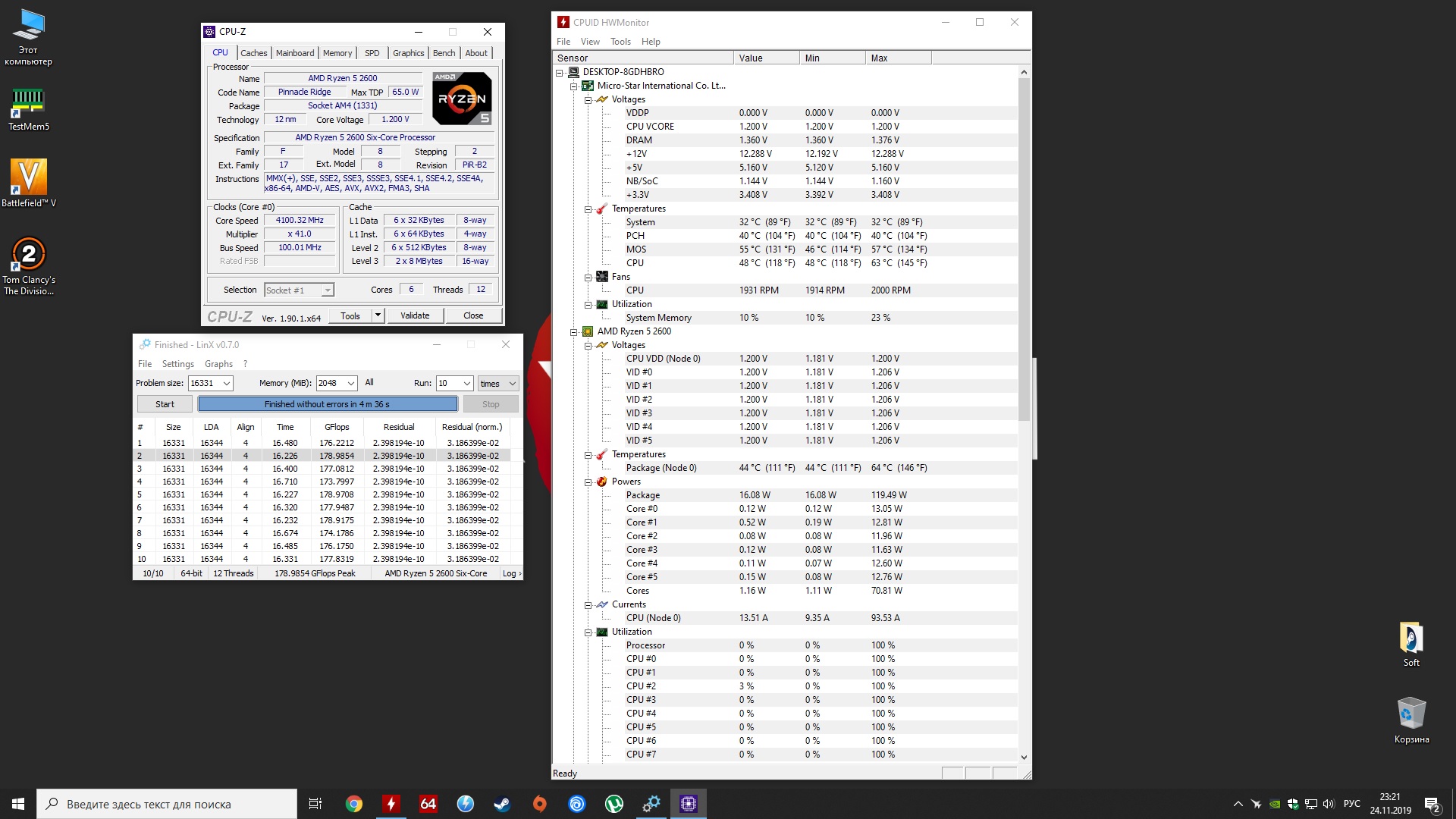Click the AIDA64 taskbar icon
The image size is (1456, 819).
[x=428, y=804]
